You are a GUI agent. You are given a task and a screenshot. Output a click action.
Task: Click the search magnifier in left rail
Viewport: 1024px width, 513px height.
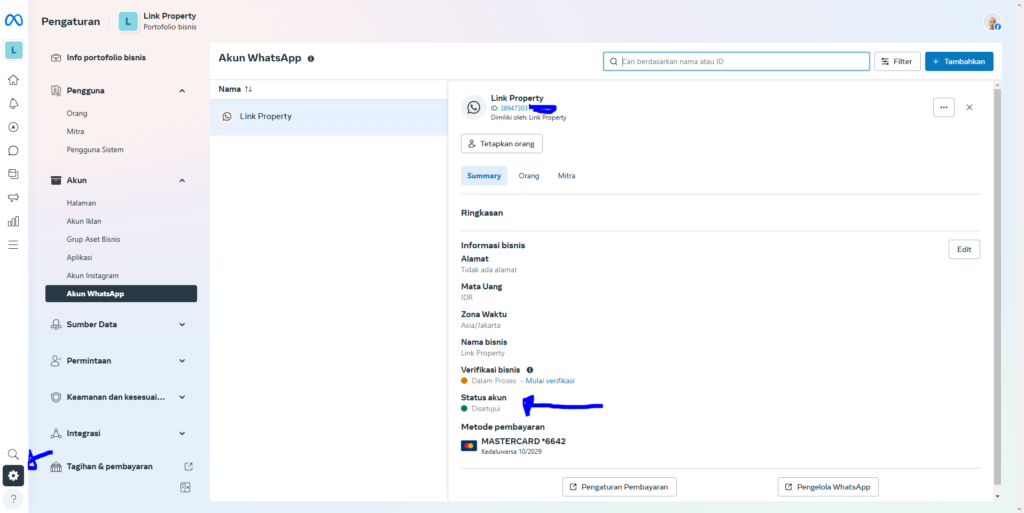pyautogui.click(x=13, y=454)
